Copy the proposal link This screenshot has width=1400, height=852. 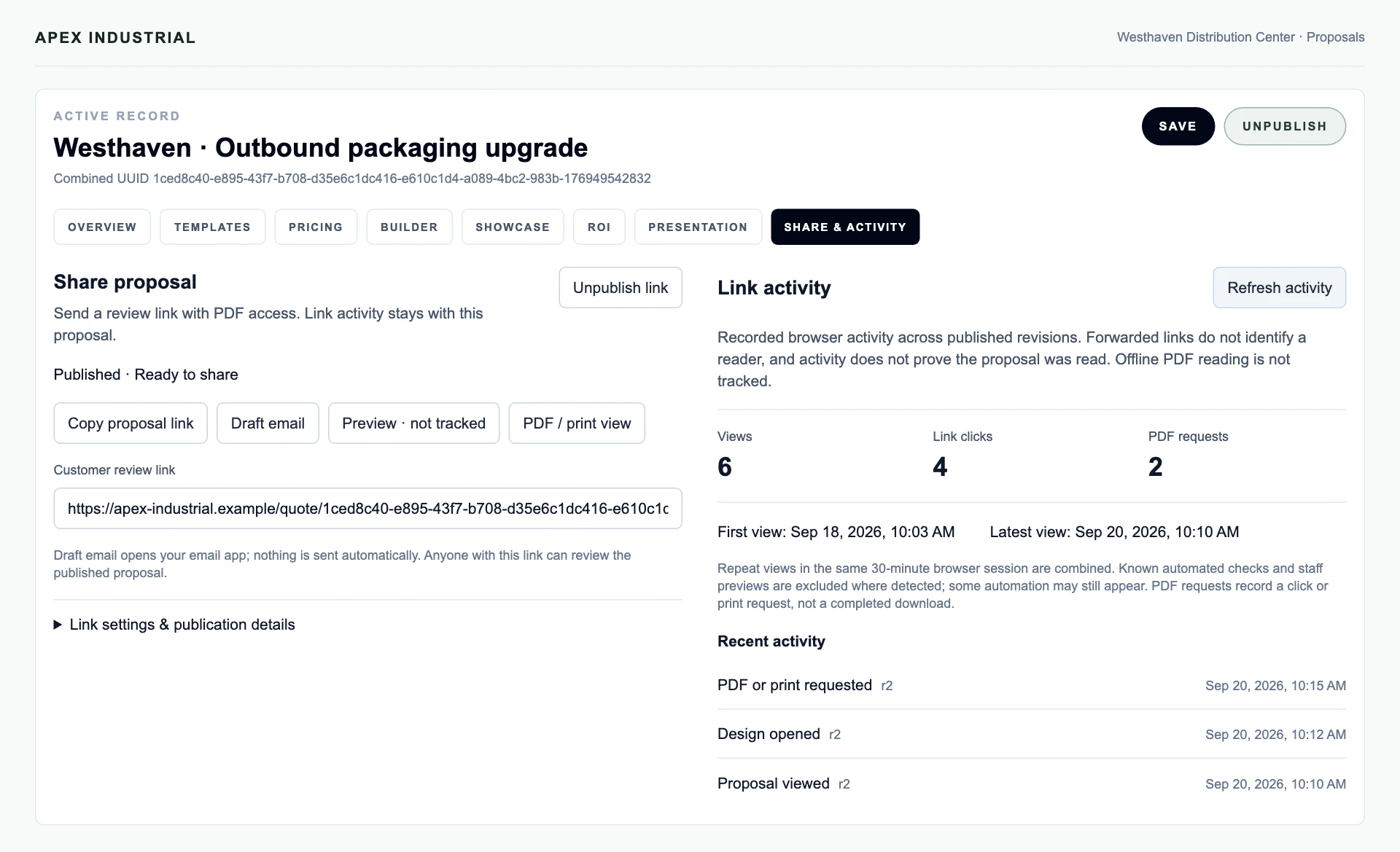click(131, 423)
